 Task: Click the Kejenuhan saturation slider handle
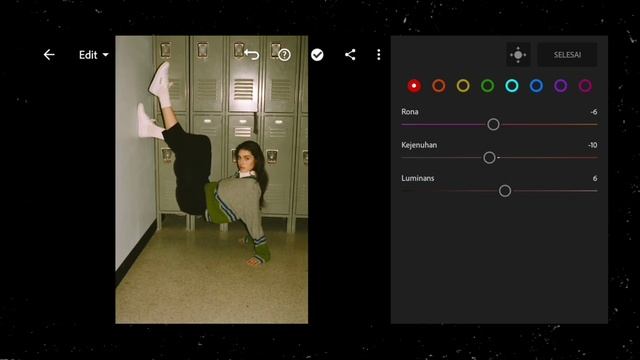click(x=489, y=158)
